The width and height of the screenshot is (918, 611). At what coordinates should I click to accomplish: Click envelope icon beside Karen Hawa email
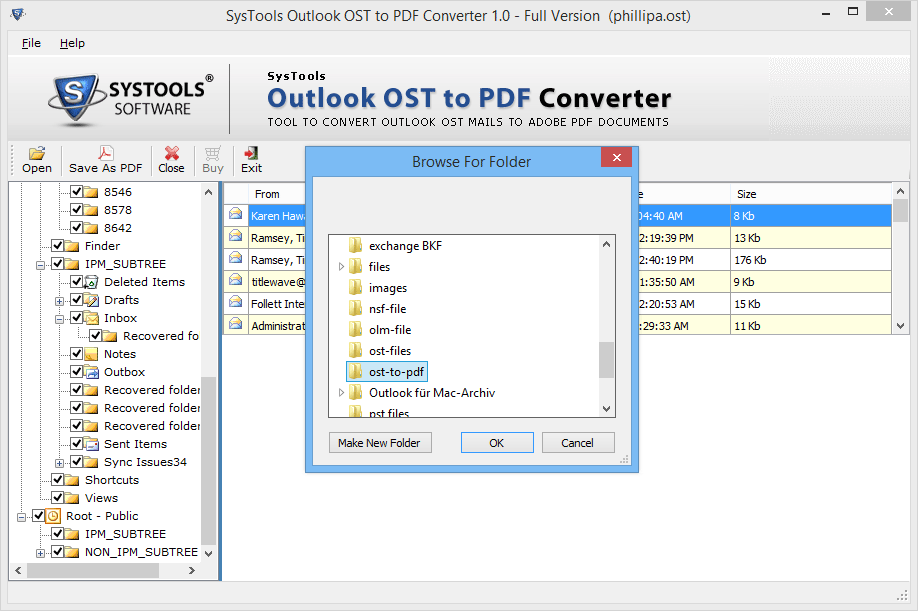[236, 214]
